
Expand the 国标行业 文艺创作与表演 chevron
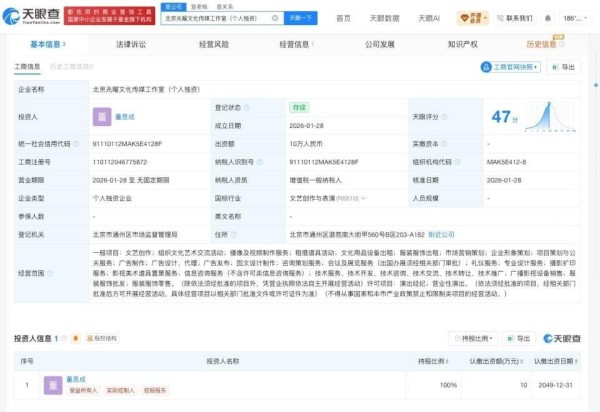pyautogui.click(x=364, y=198)
